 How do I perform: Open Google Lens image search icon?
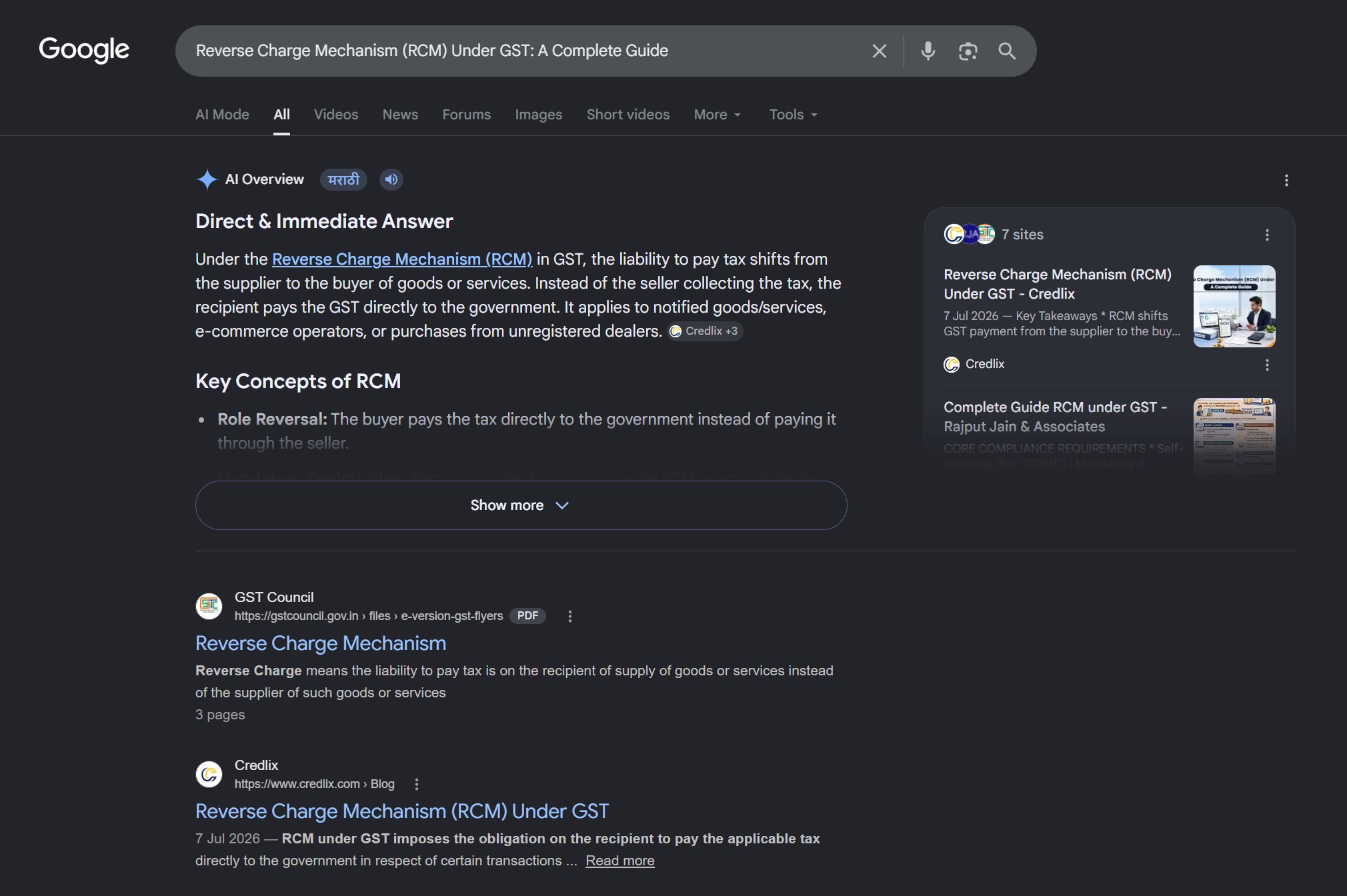click(968, 51)
